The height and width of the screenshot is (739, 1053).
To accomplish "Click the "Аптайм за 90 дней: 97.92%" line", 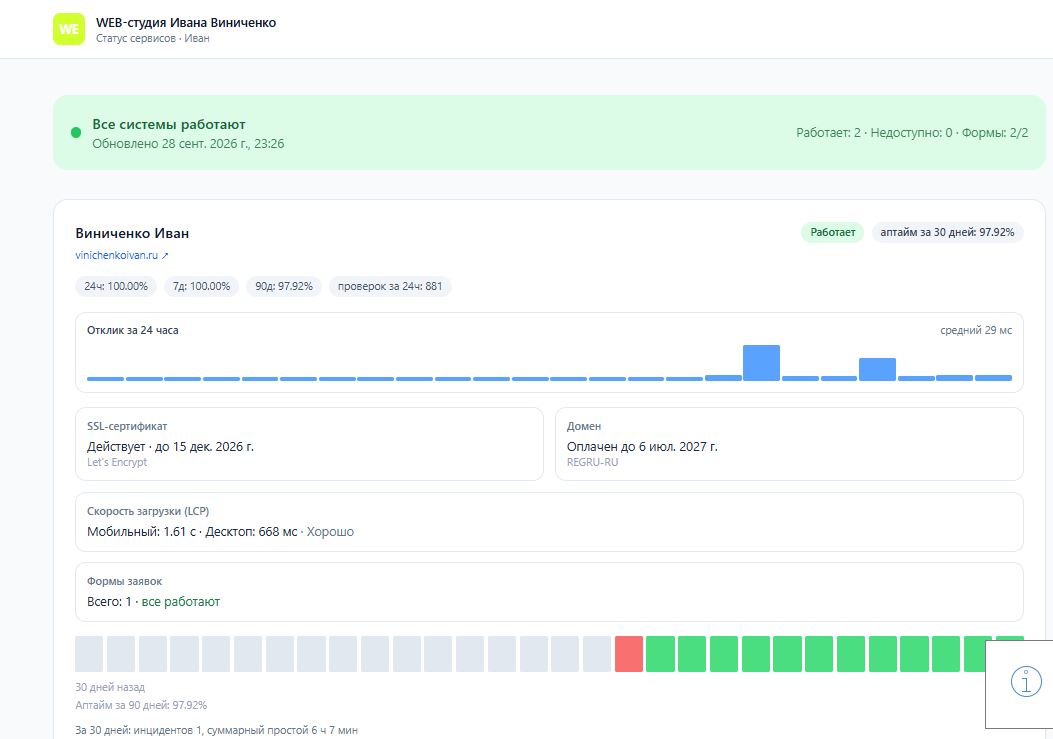I will (141, 705).
